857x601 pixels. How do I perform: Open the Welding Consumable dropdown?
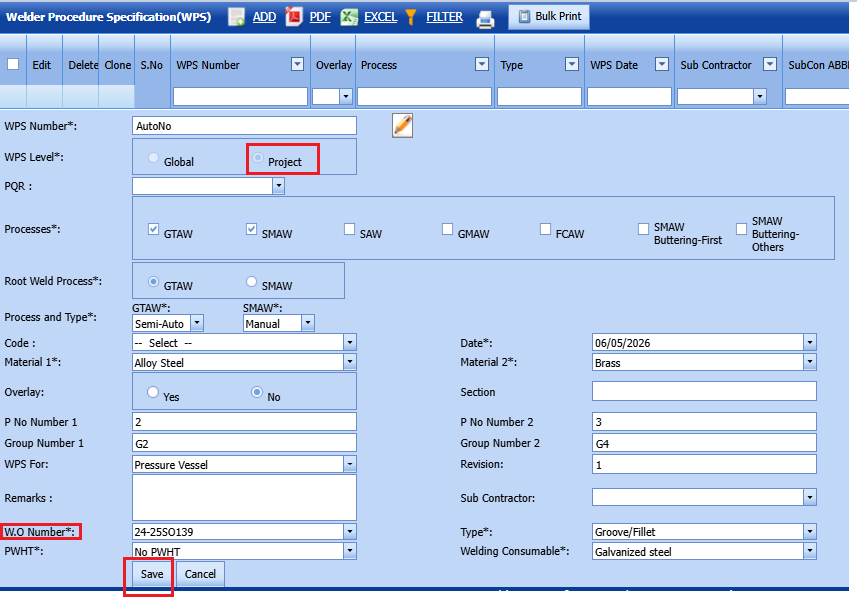(x=810, y=551)
